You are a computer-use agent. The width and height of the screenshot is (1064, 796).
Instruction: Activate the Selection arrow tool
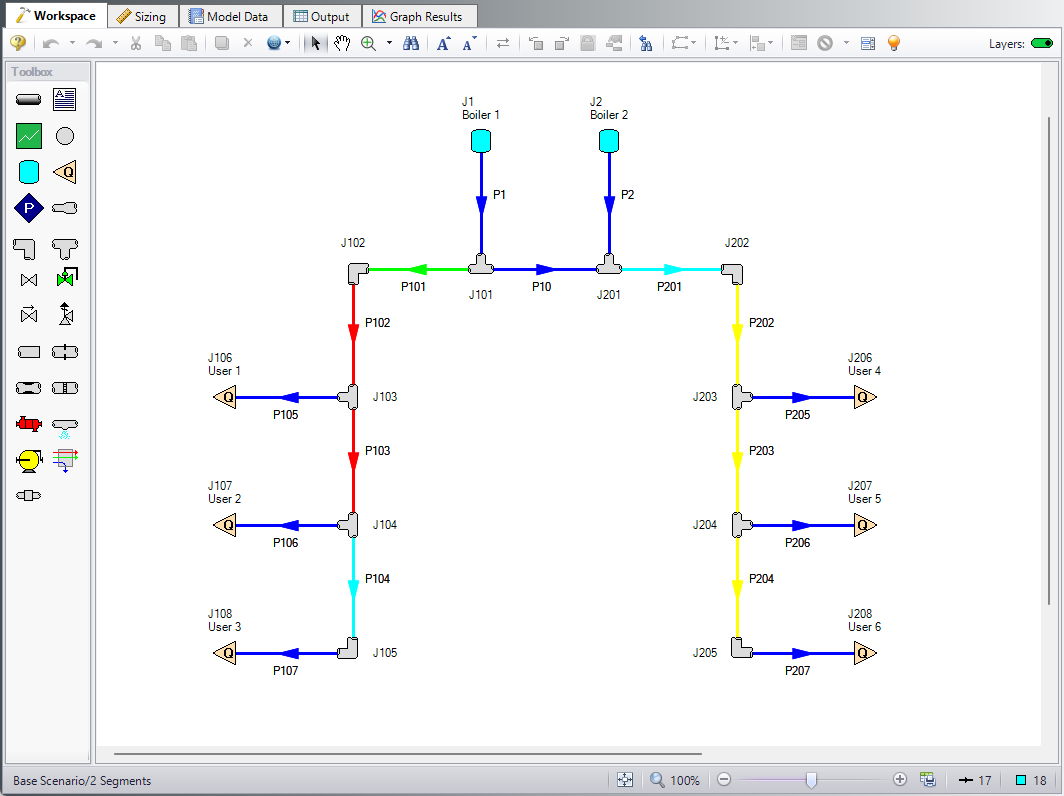316,43
